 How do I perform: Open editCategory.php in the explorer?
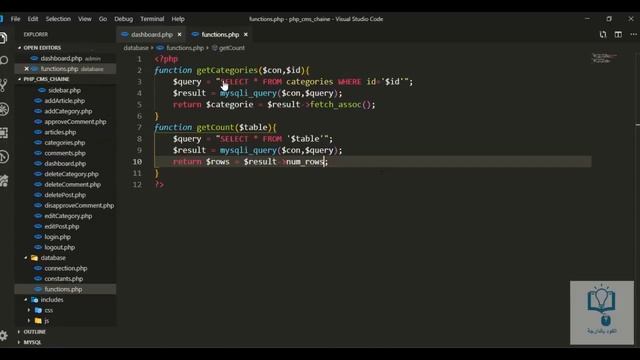tap(68, 216)
